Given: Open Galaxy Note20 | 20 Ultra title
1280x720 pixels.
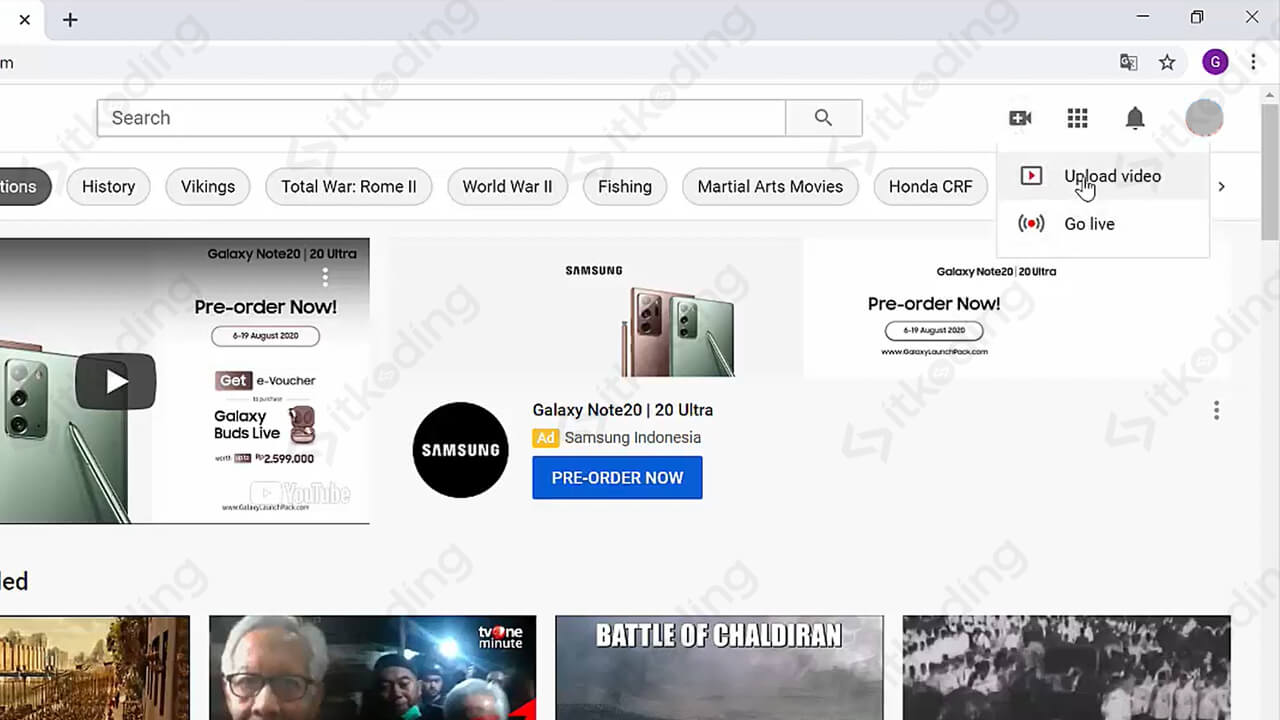Looking at the screenshot, I should tap(622, 410).
